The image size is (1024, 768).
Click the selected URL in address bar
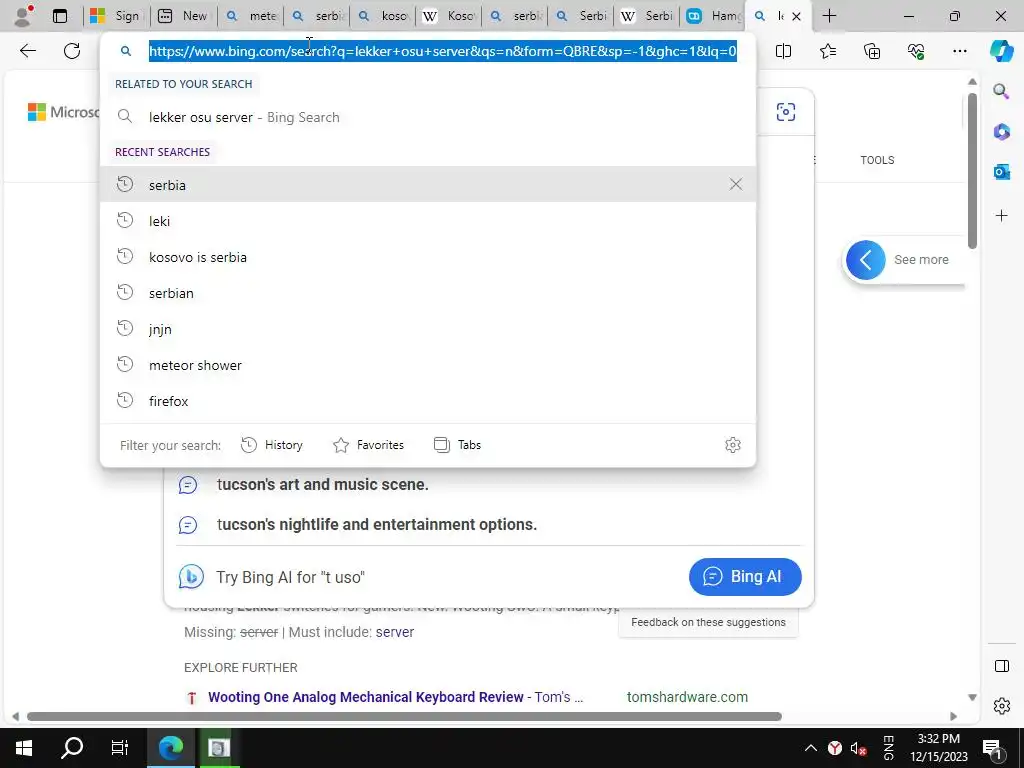point(443,51)
